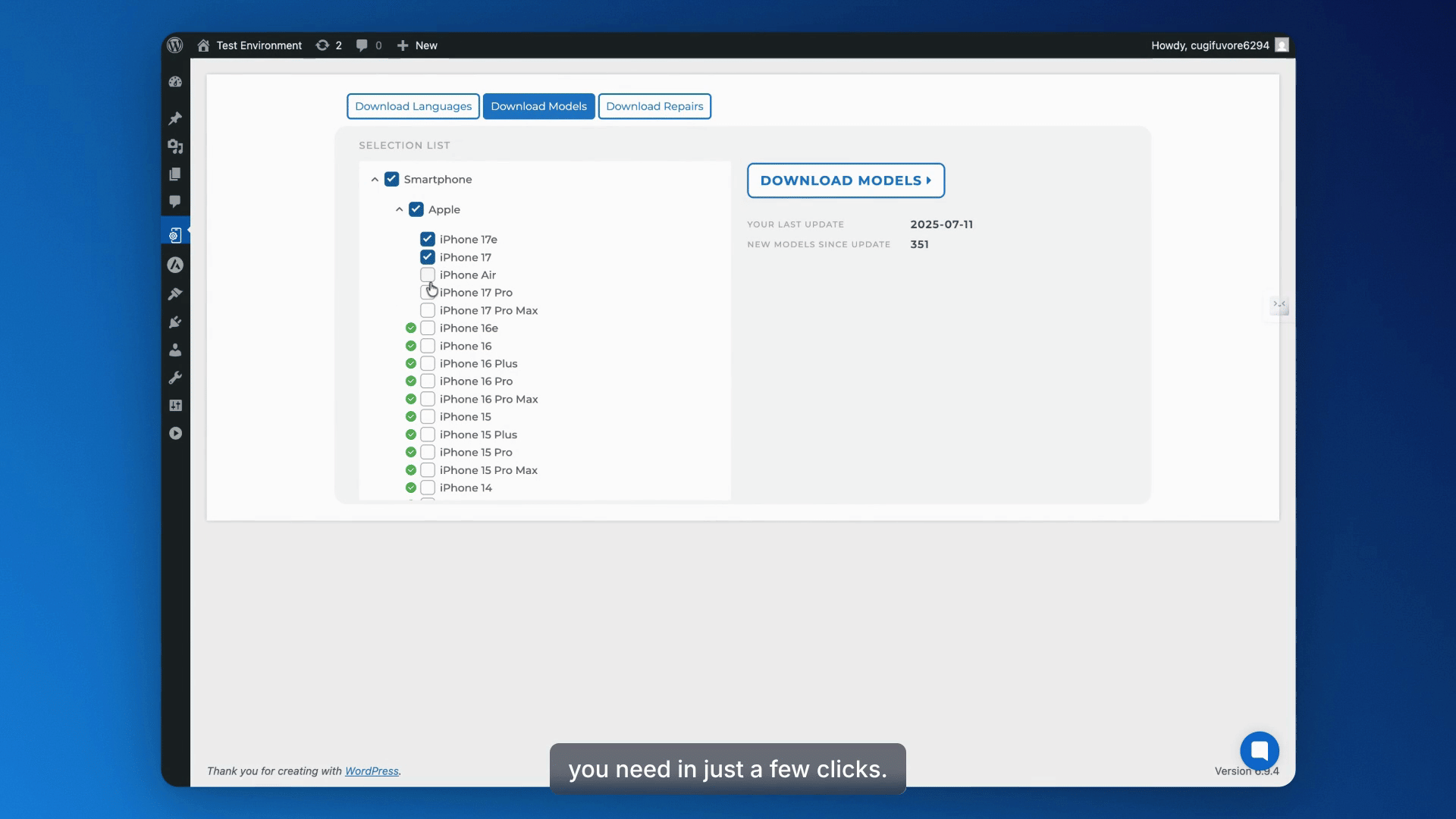
Task: Open Dashboard from the sidebar
Action: tap(175, 82)
